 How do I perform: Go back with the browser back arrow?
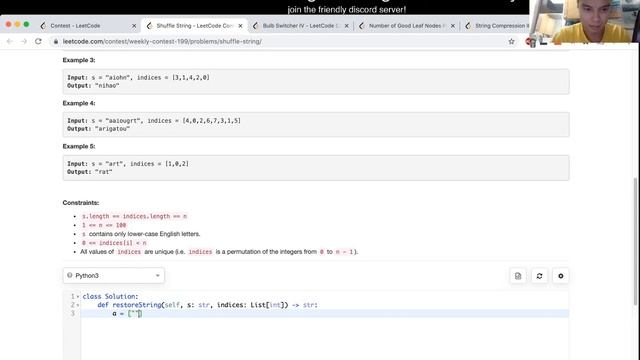10,41
